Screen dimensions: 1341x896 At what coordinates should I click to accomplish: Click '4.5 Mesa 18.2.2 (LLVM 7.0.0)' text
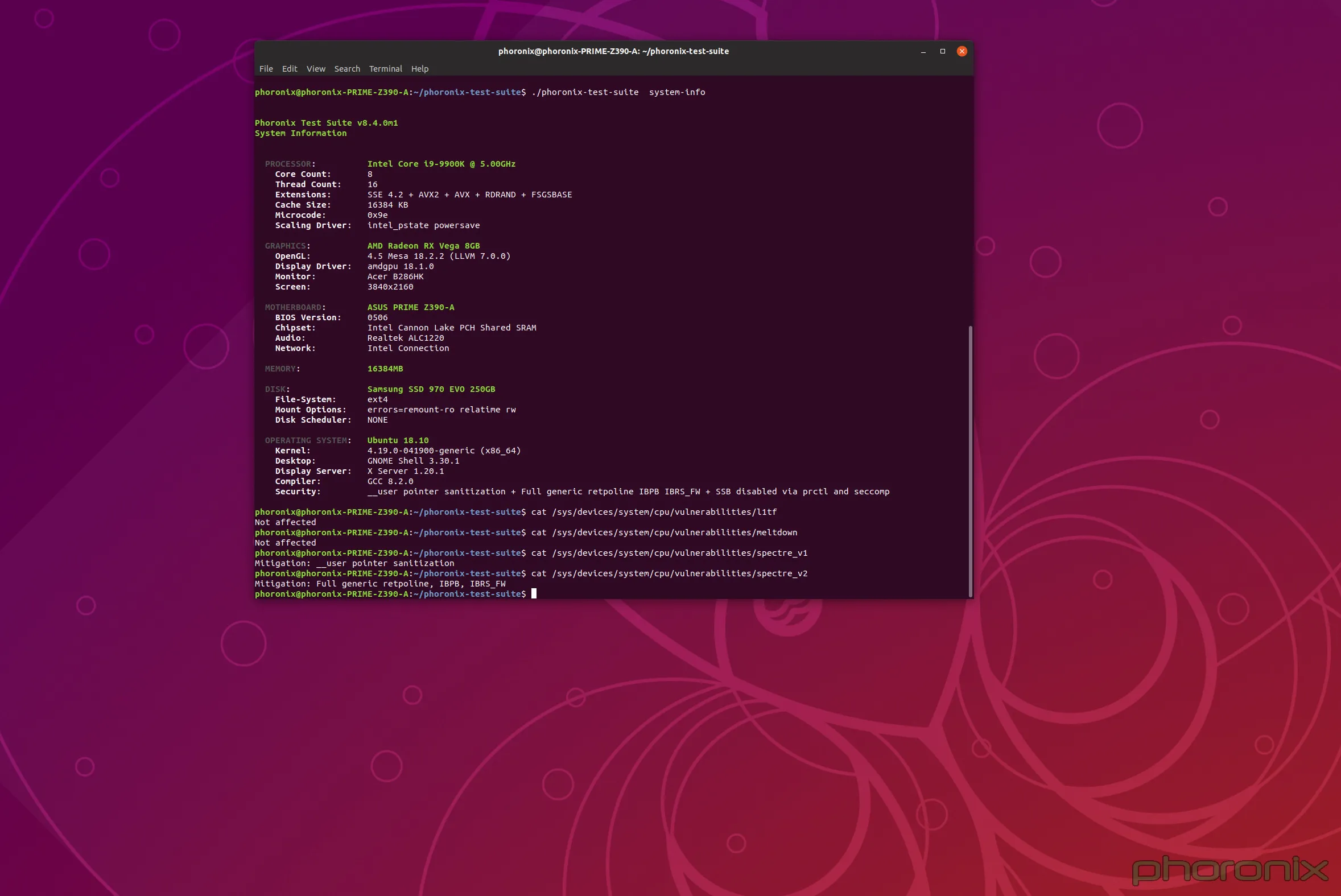[x=439, y=256]
